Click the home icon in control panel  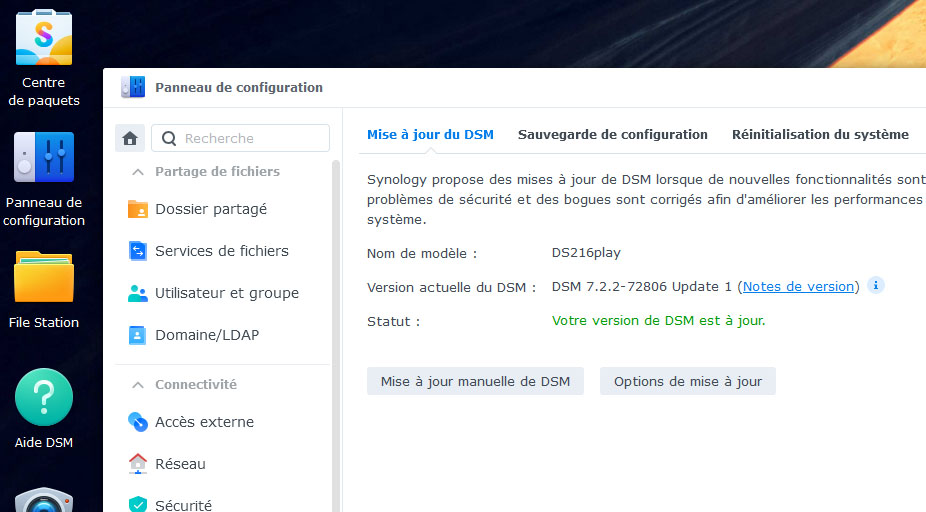[129, 138]
